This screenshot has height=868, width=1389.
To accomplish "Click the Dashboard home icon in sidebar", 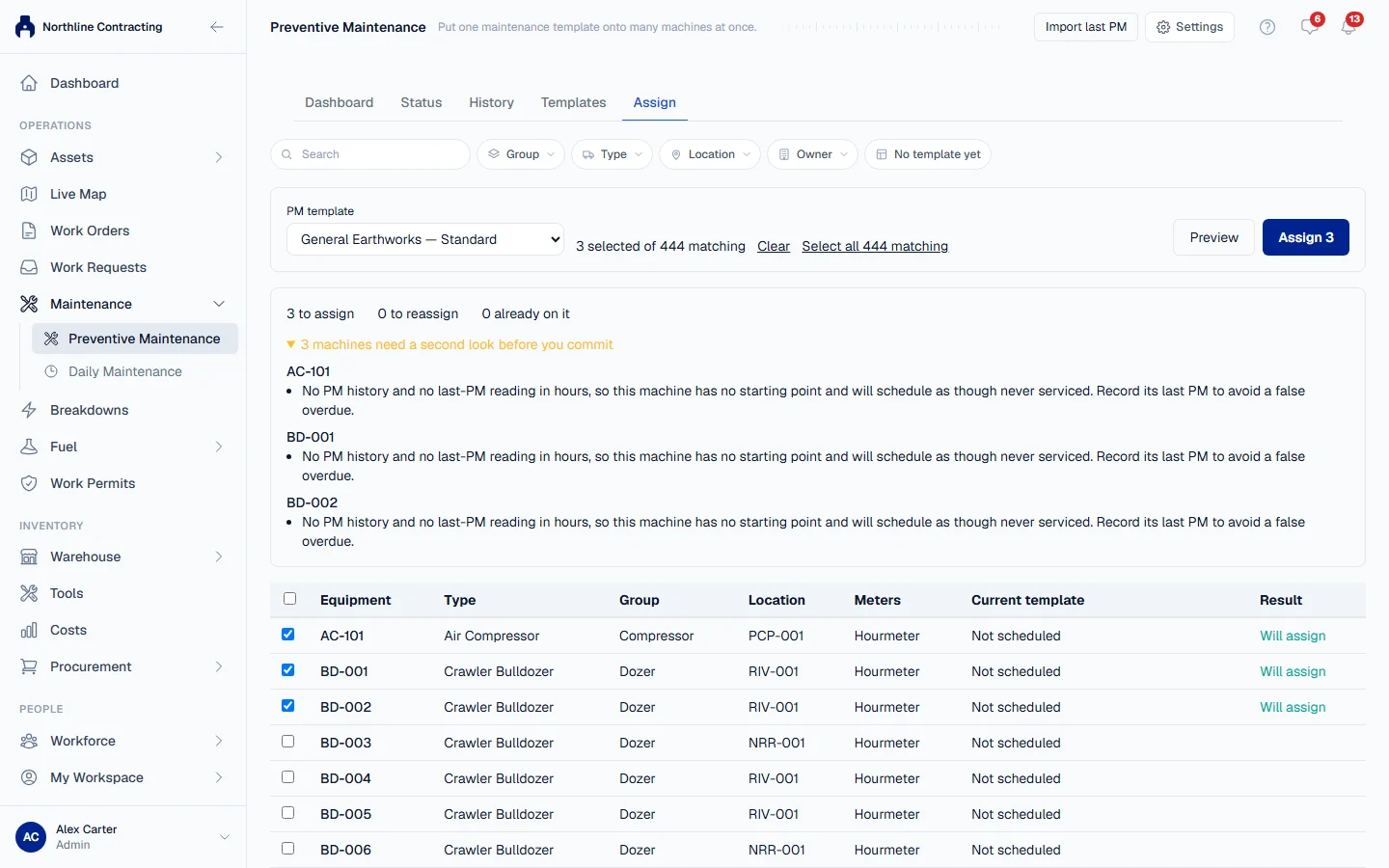I will coord(29,83).
